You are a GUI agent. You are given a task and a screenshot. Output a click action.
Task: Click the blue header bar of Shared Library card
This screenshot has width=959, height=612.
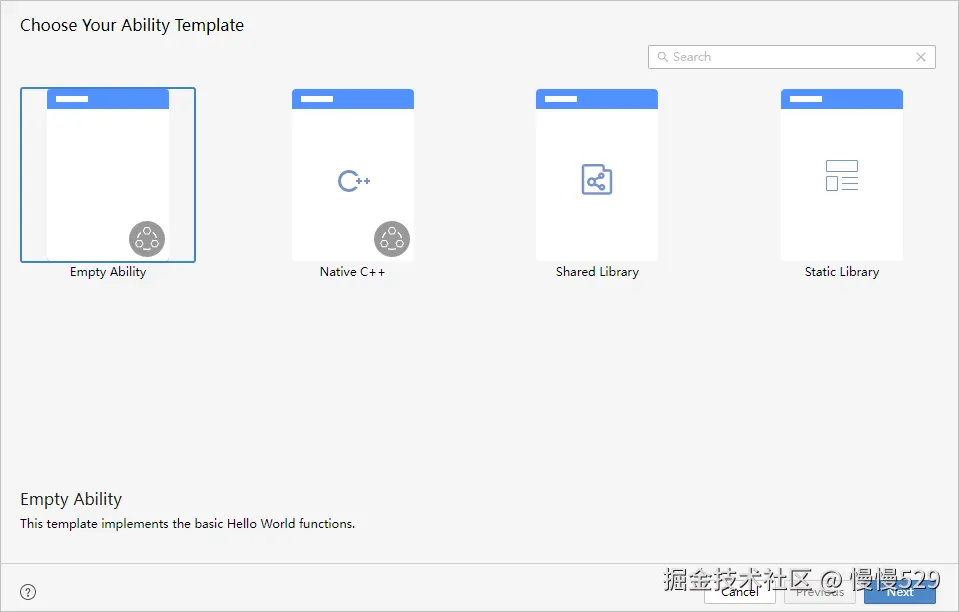click(x=596, y=97)
